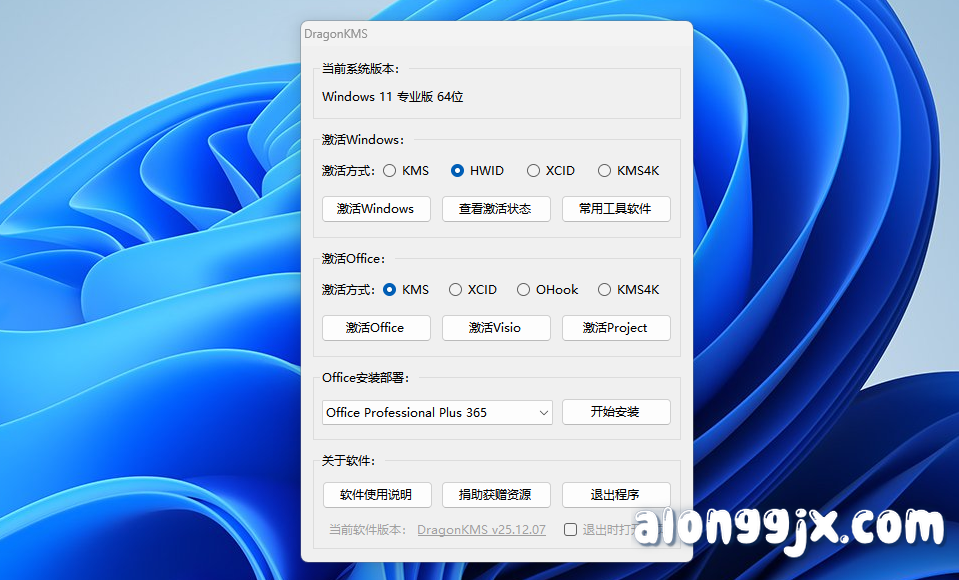The image size is (959, 580).
Task: Activate Visio with the 激活Visio button
Action: [x=496, y=327]
